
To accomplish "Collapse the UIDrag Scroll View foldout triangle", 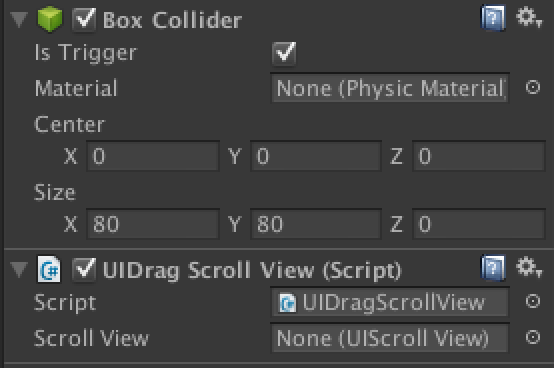I will click(19, 269).
